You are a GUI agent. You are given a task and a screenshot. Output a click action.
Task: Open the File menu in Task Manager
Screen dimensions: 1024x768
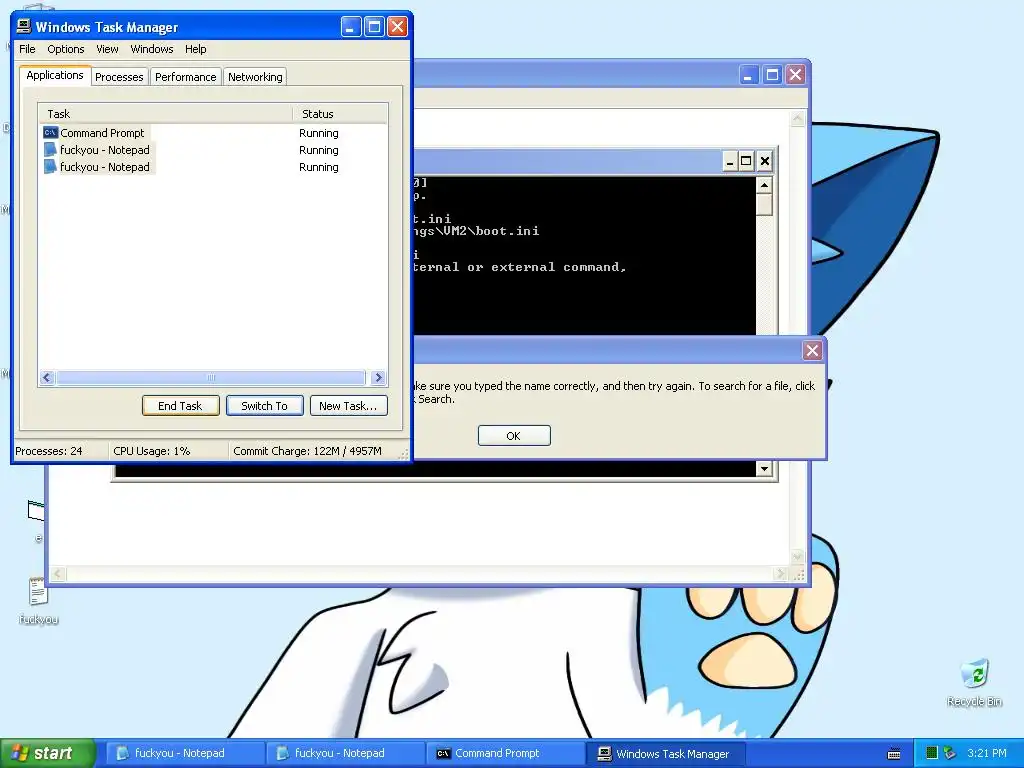[27, 49]
